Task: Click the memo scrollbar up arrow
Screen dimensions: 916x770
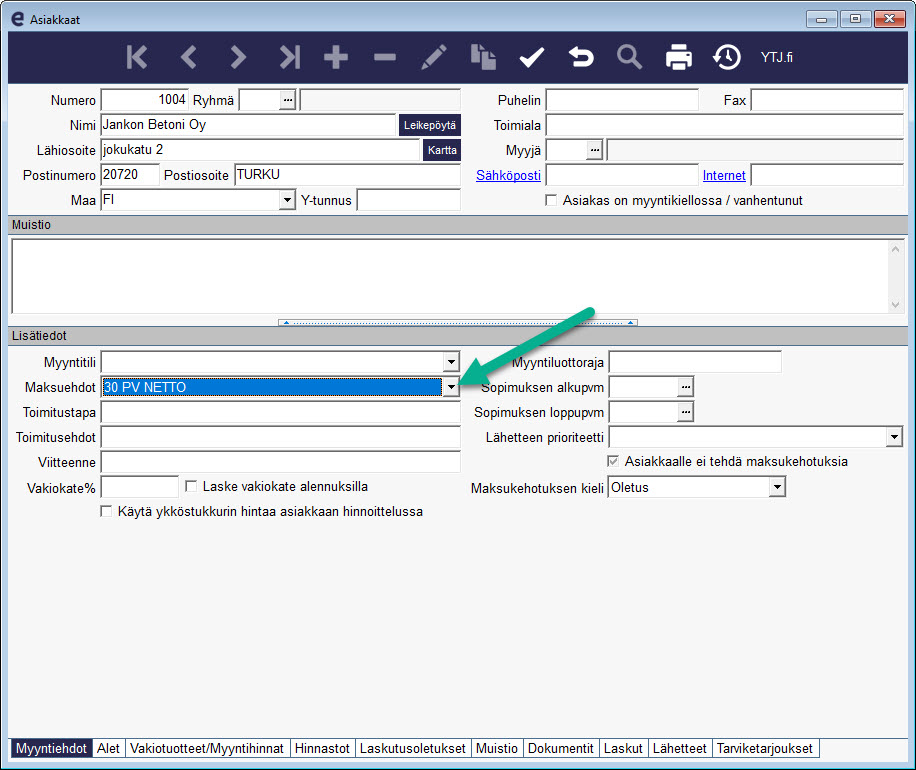Action: pos(895,249)
